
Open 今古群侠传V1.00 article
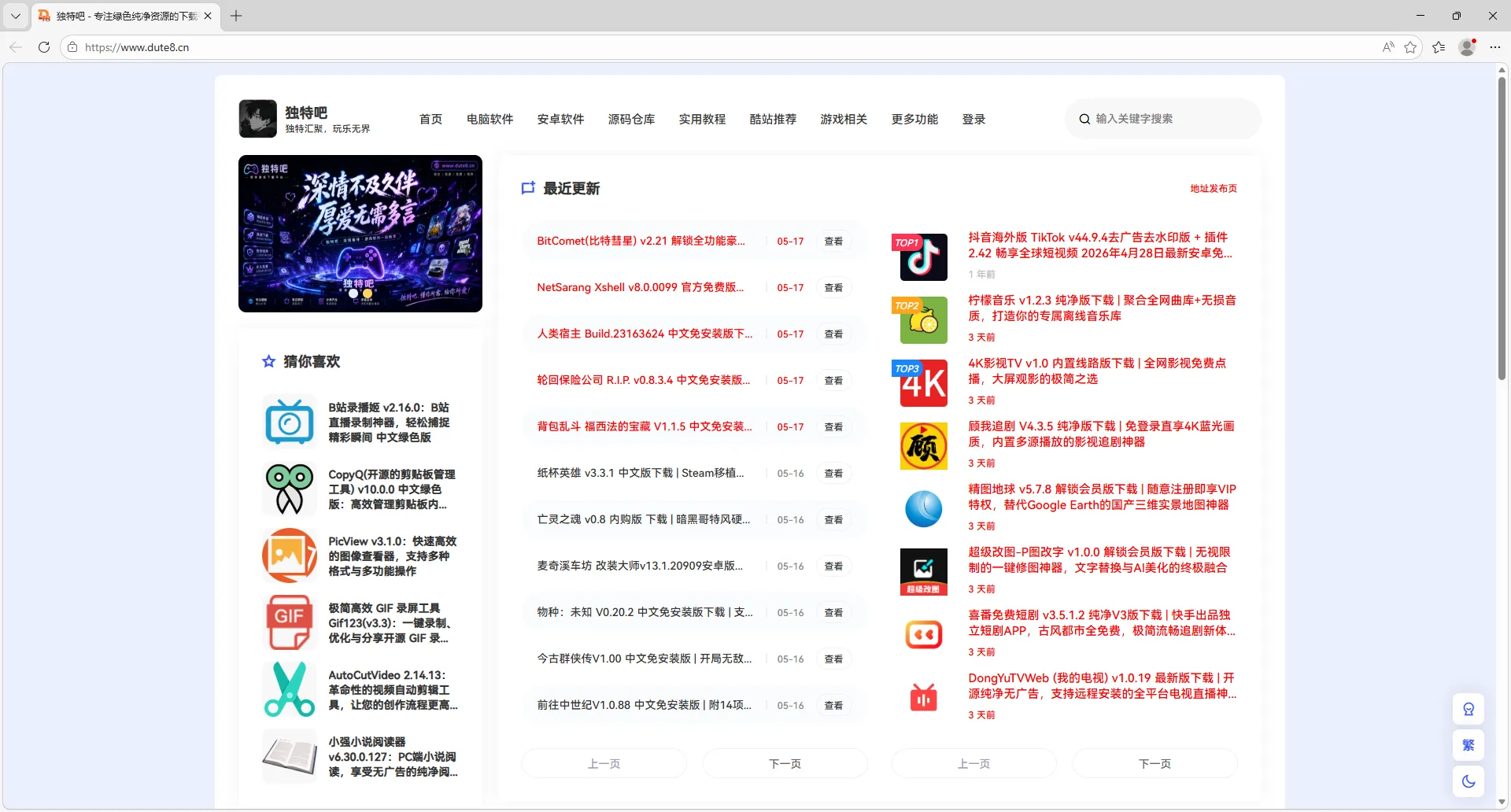click(644, 659)
